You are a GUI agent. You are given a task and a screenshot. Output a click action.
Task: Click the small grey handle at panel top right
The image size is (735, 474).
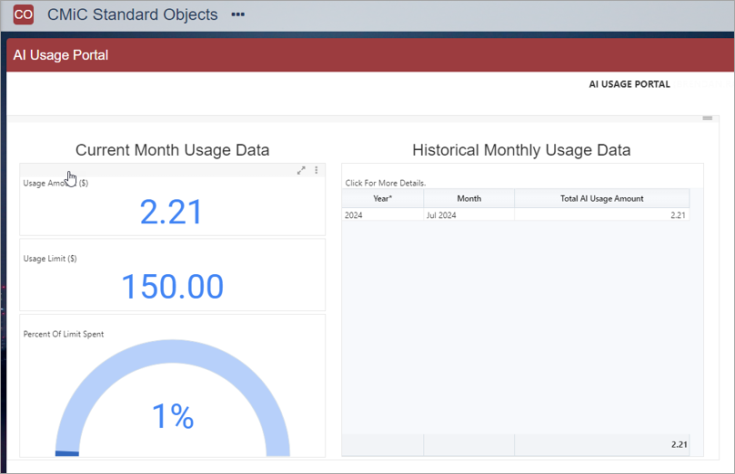707,118
